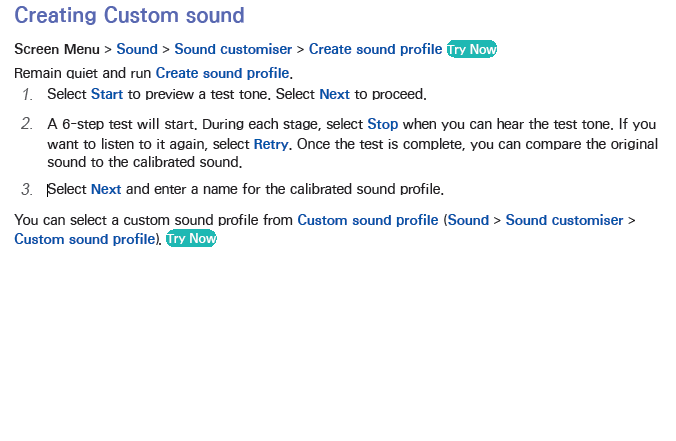Click the Next link in step 3
The image size is (676, 441).
[x=106, y=189]
